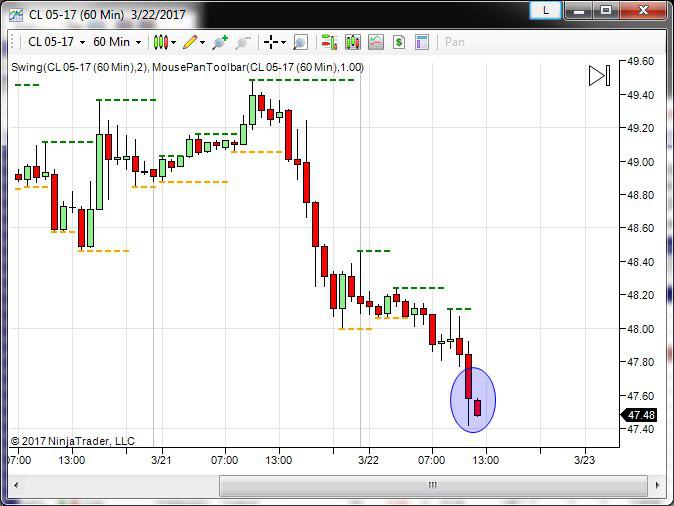Click the scrollbar left arrow
Screen dimensions: 674x506
click(x=16, y=486)
